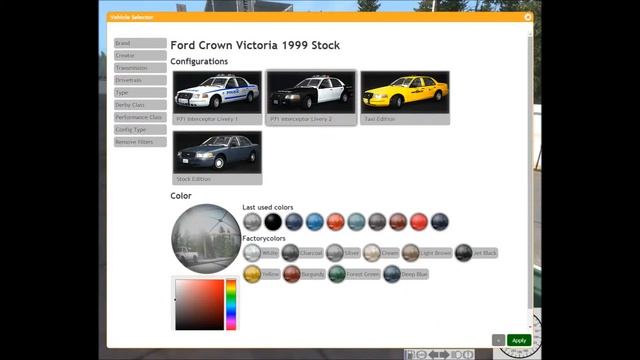
Task: Click inside the saturation-brightness color square
Action: pos(200,304)
